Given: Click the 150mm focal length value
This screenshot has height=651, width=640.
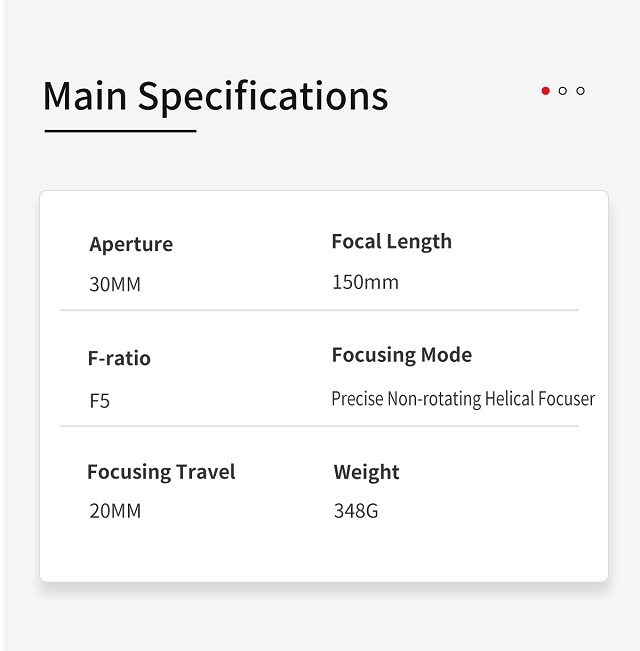Looking at the screenshot, I should tap(365, 283).
